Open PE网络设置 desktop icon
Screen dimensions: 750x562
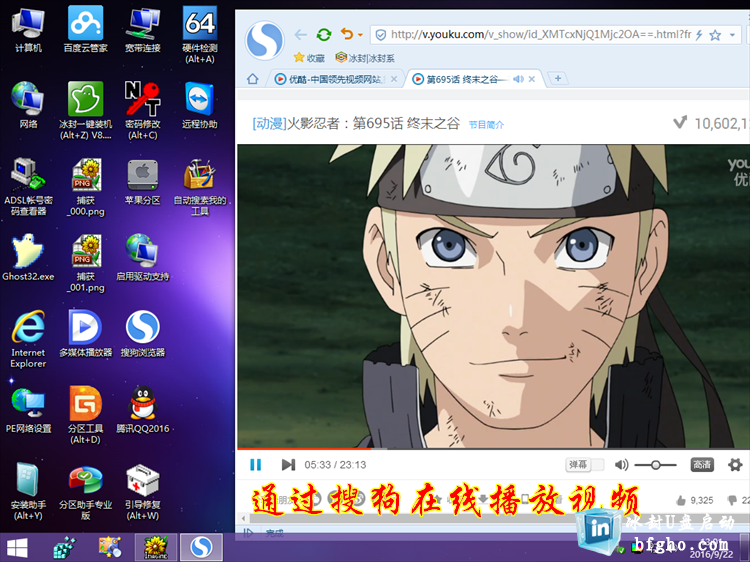28,409
